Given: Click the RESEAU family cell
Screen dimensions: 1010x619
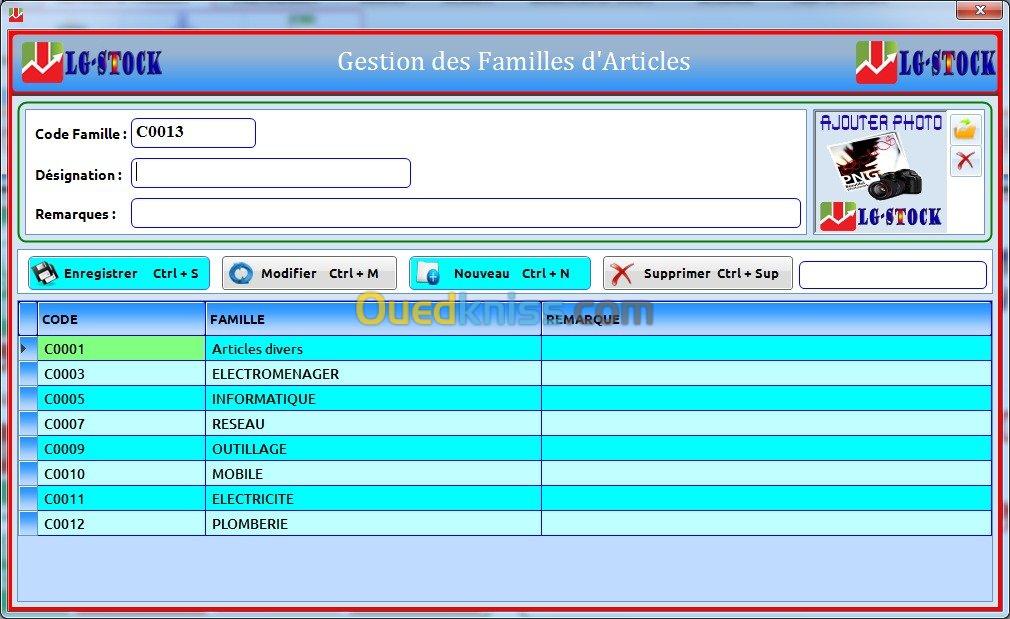Looking at the screenshot, I should [373, 424].
